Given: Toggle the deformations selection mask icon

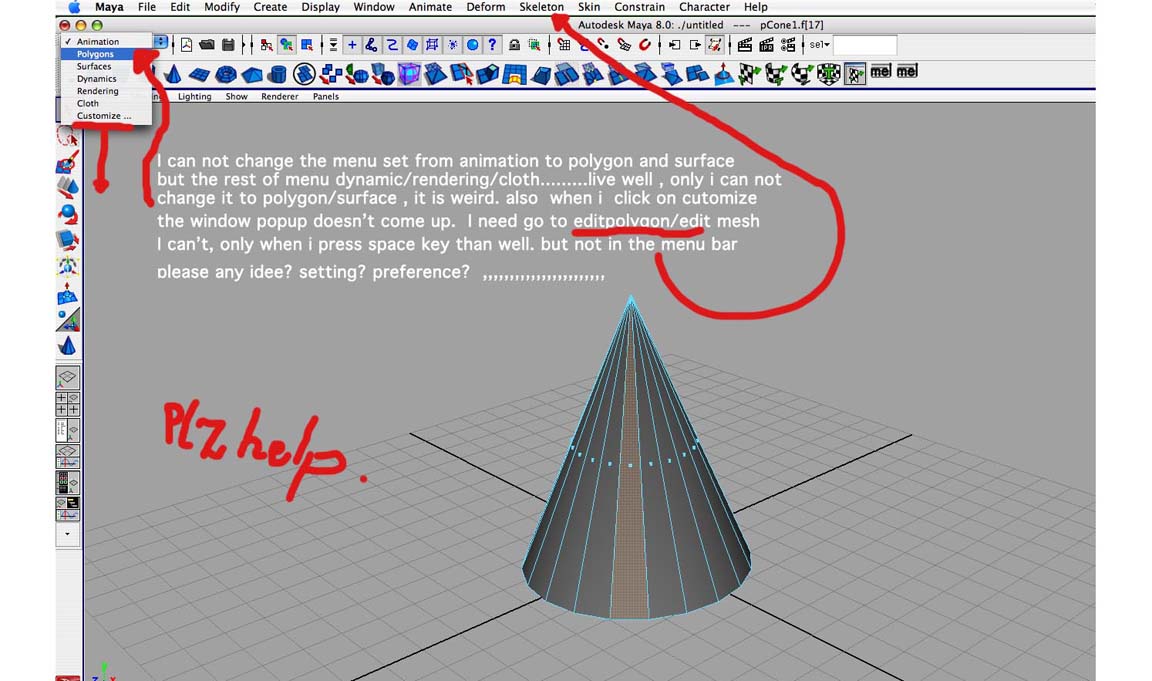Looking at the screenshot, I should click(432, 45).
